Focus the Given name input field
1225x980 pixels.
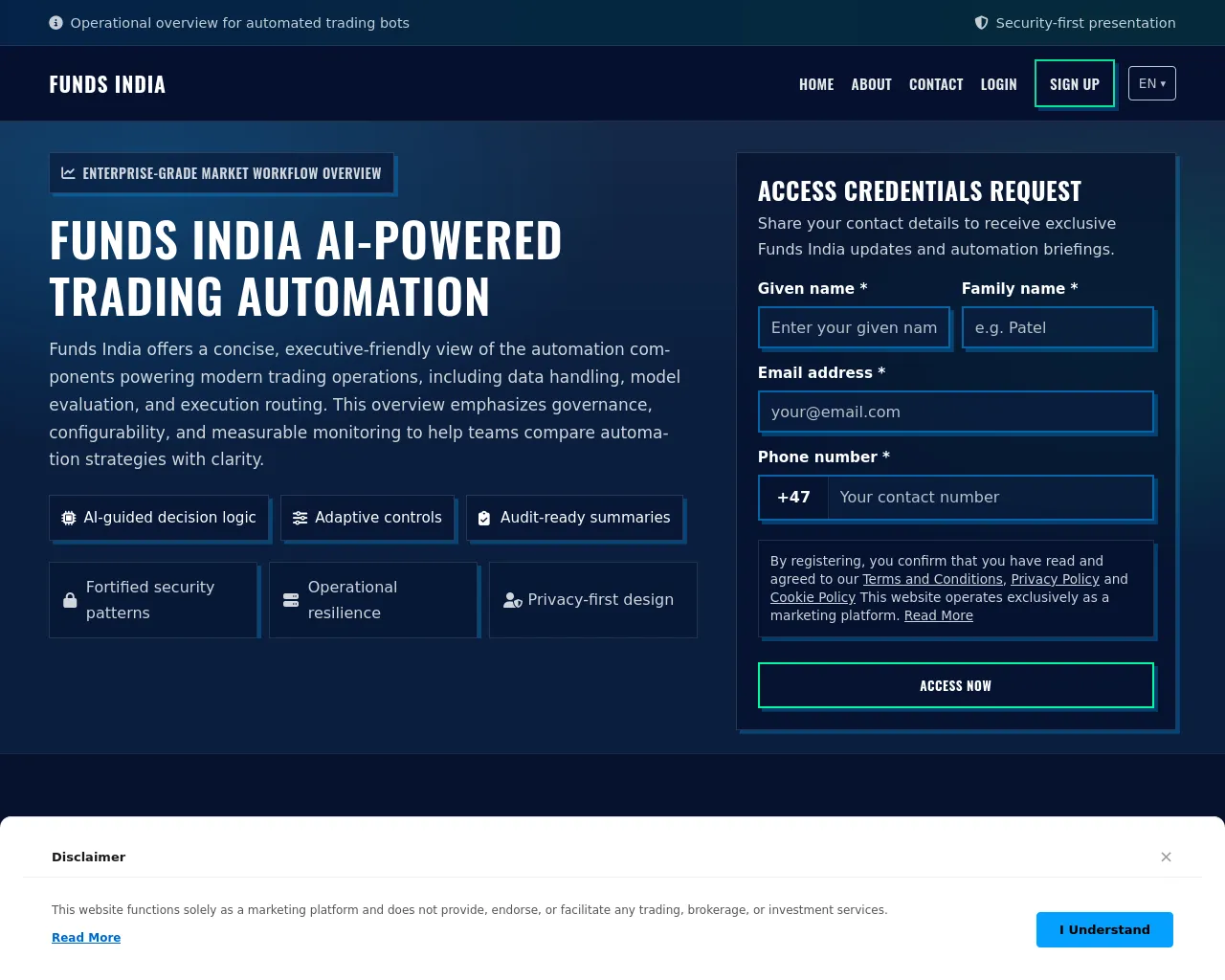(x=854, y=327)
